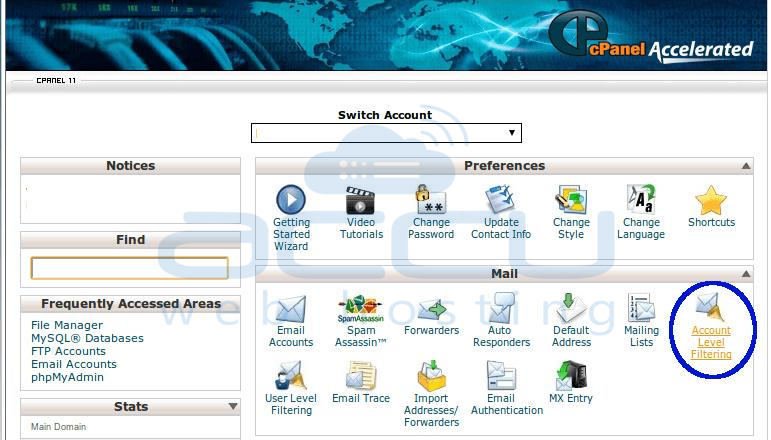
Task: Open the MX Entry icon
Action: (571, 376)
